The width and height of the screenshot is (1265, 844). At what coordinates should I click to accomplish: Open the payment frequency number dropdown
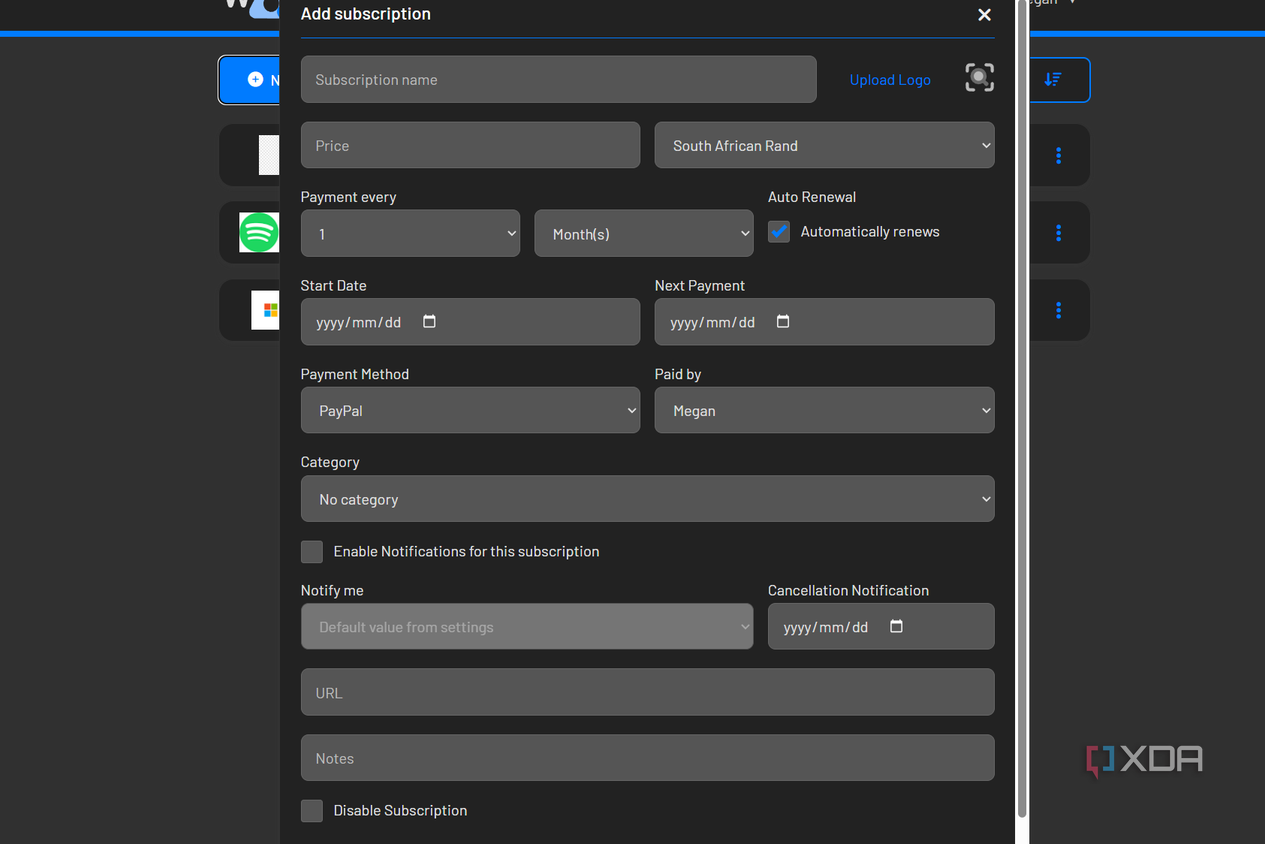point(410,233)
